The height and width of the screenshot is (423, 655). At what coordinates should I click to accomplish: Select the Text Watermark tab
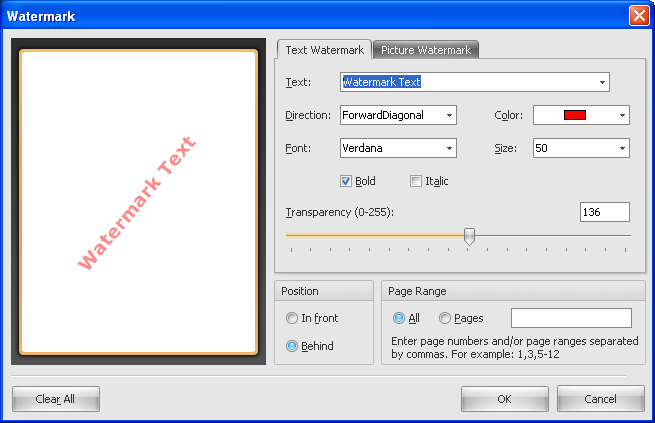tap(324, 50)
